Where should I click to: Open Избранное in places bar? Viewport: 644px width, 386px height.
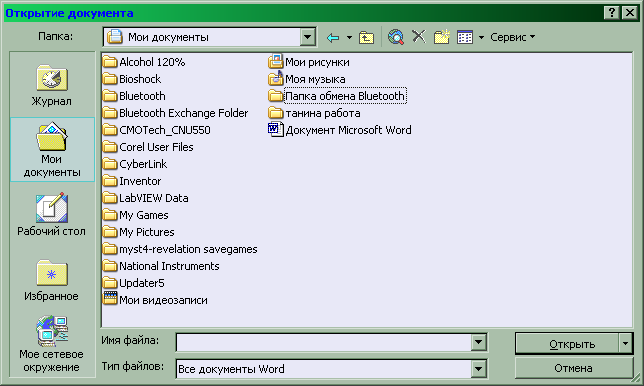pos(51,280)
